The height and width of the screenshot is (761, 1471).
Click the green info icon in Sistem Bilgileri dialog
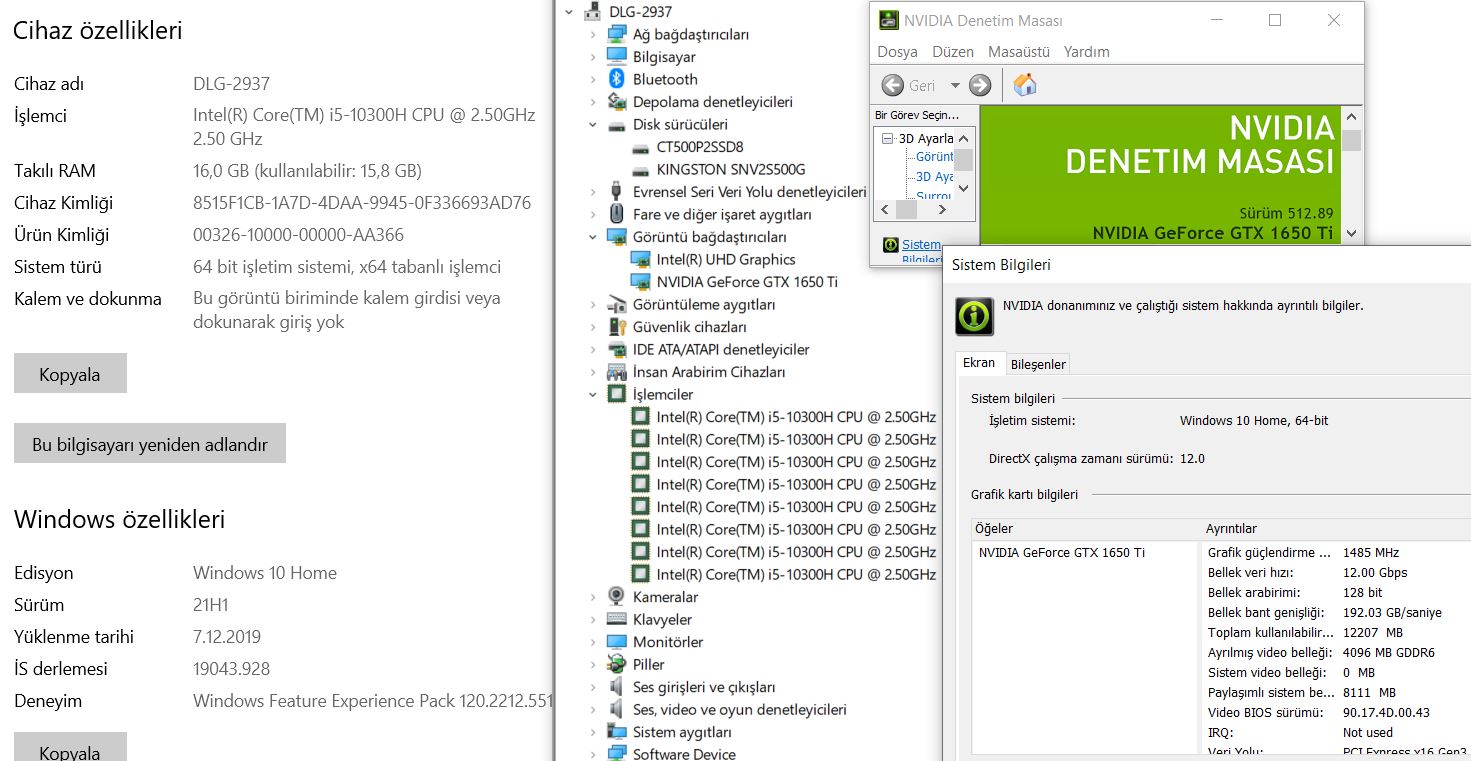(x=974, y=316)
